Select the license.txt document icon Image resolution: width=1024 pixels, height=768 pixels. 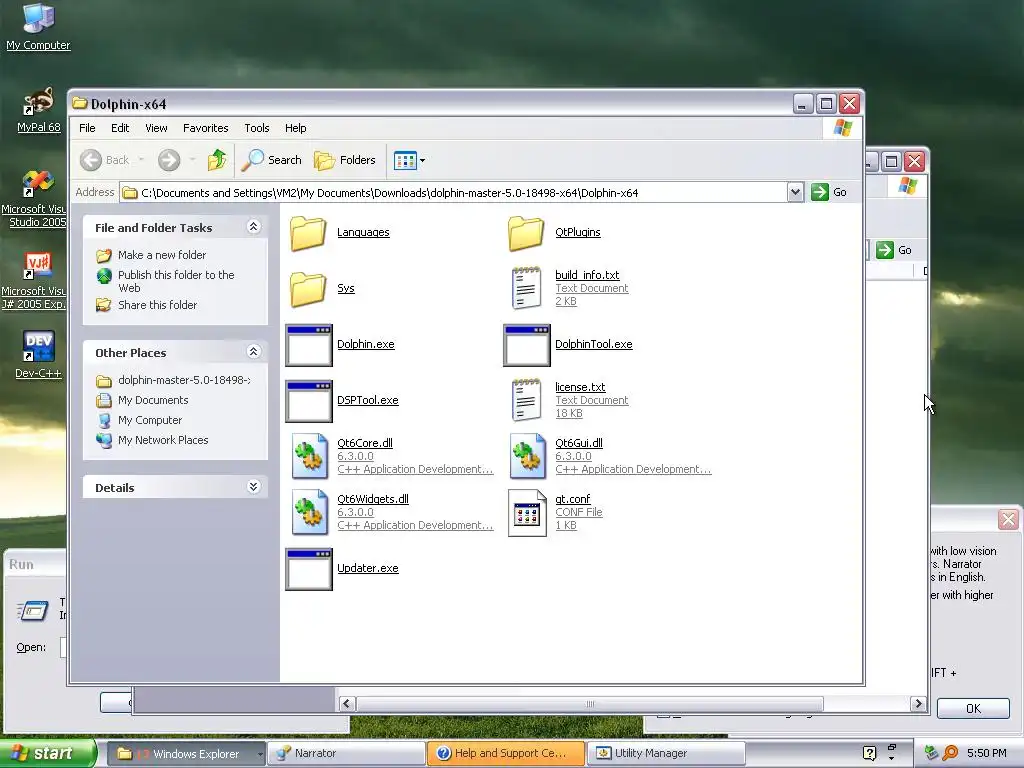526,400
